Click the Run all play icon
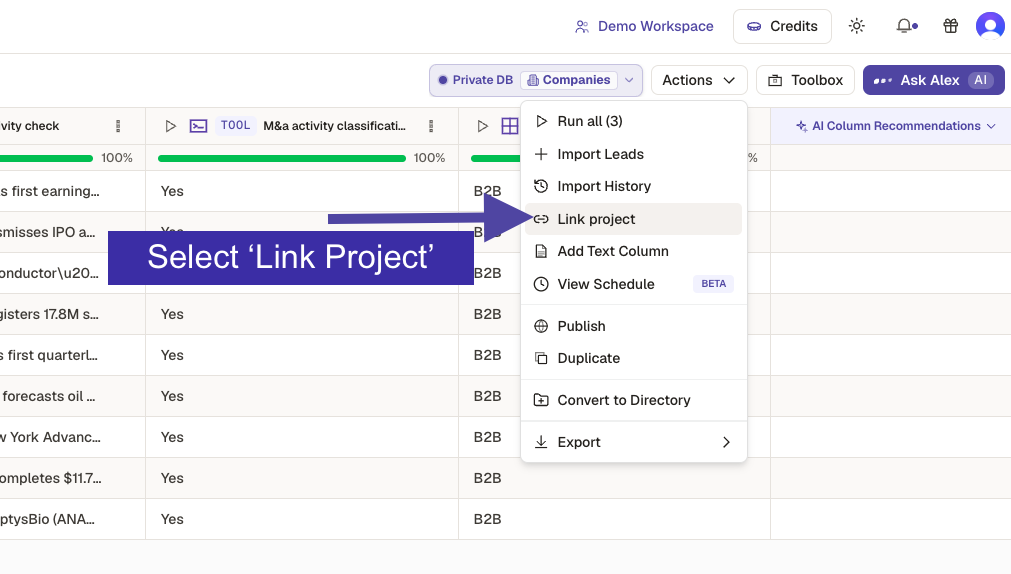This screenshot has width=1011, height=574. (542, 121)
